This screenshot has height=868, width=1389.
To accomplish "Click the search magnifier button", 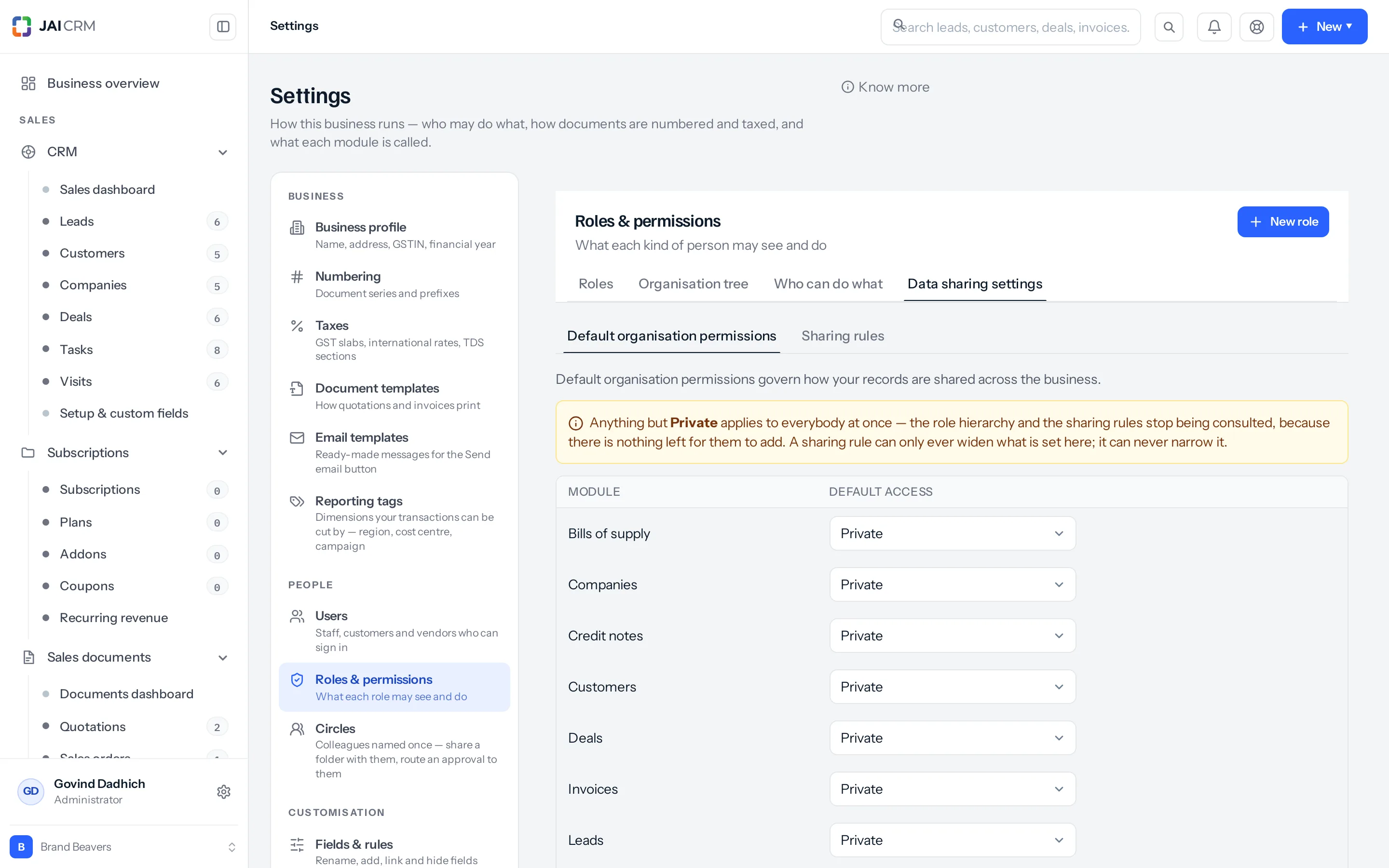I will 1169,27.
